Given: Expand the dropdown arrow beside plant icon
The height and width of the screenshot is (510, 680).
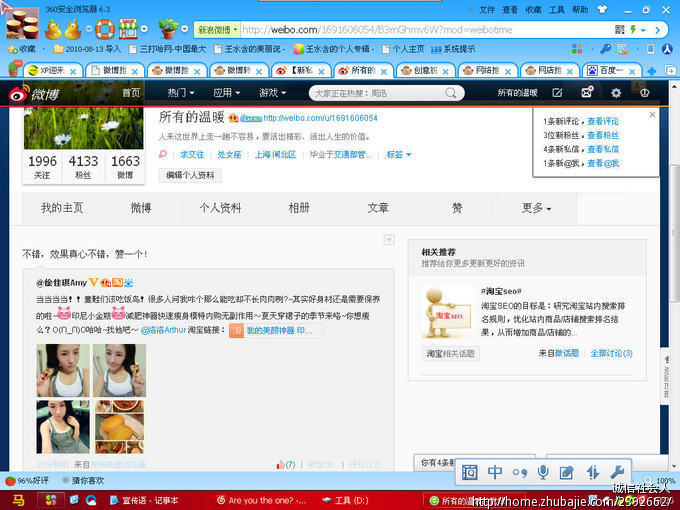Looking at the screenshot, I should (x=184, y=29).
